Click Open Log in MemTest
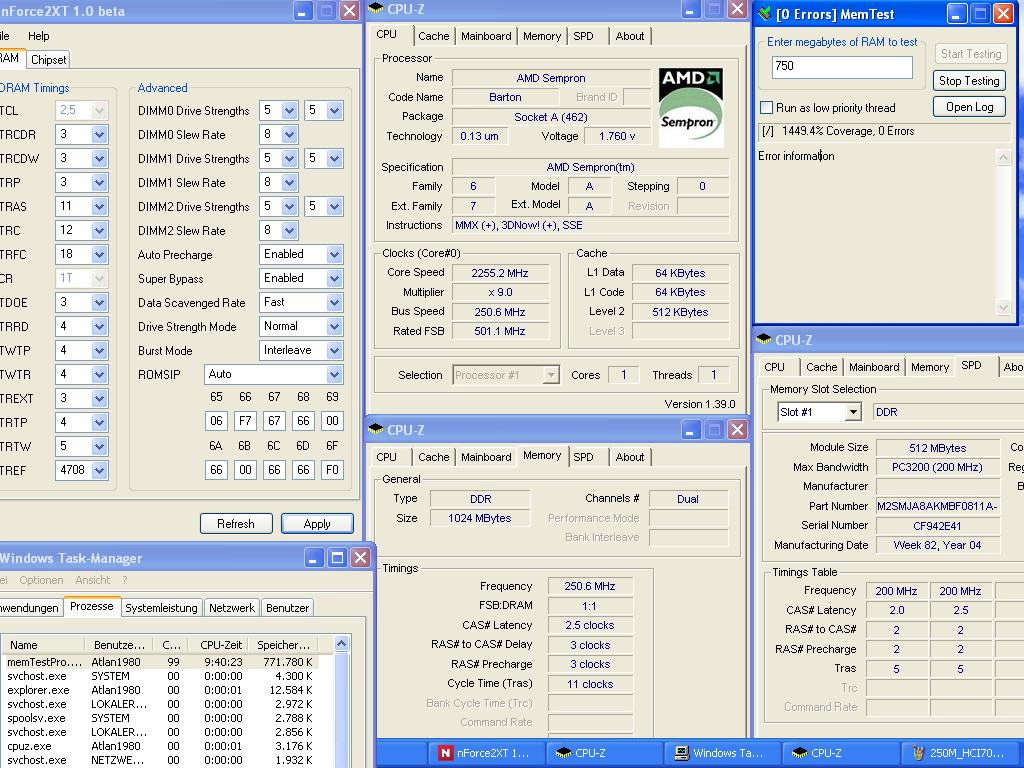 point(969,106)
